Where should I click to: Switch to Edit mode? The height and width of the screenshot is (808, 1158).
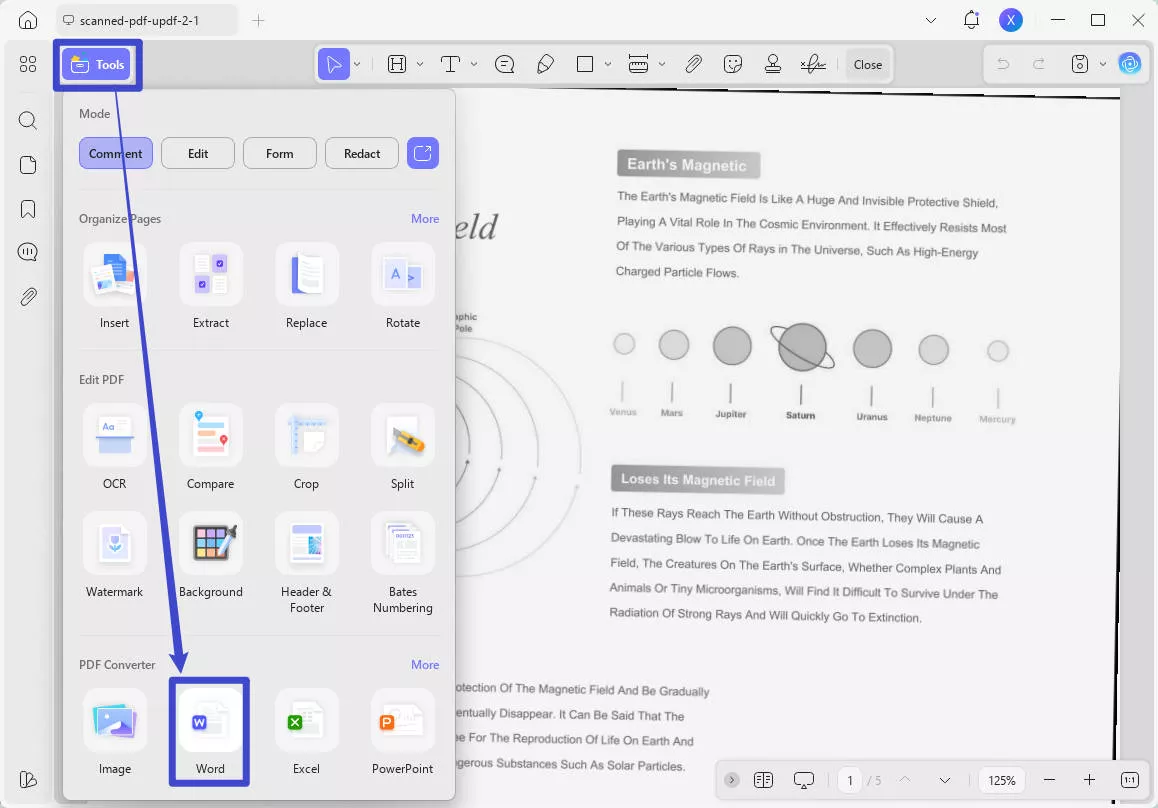point(197,153)
